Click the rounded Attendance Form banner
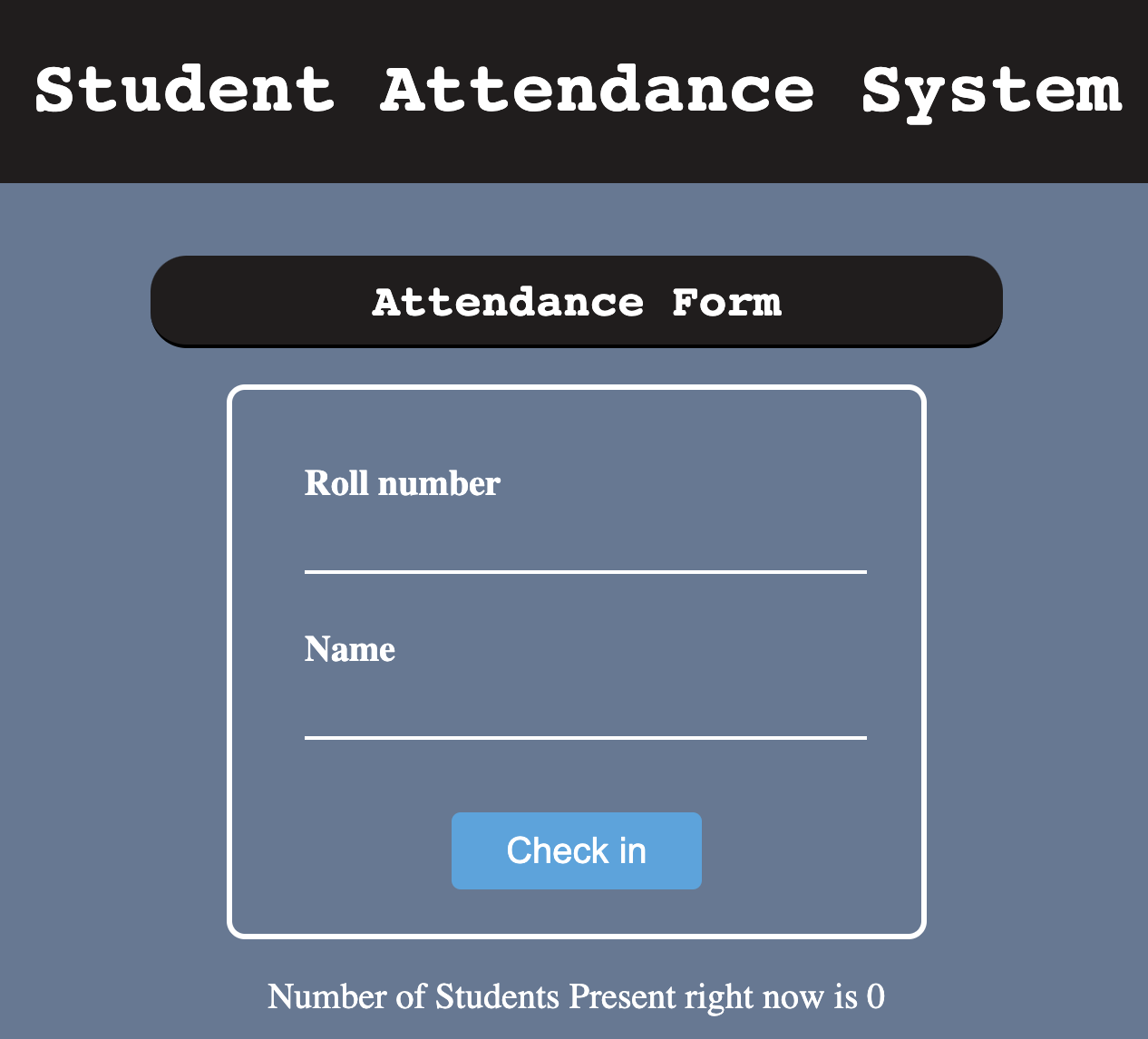Screen dimensions: 1148x1039 (x=576, y=301)
